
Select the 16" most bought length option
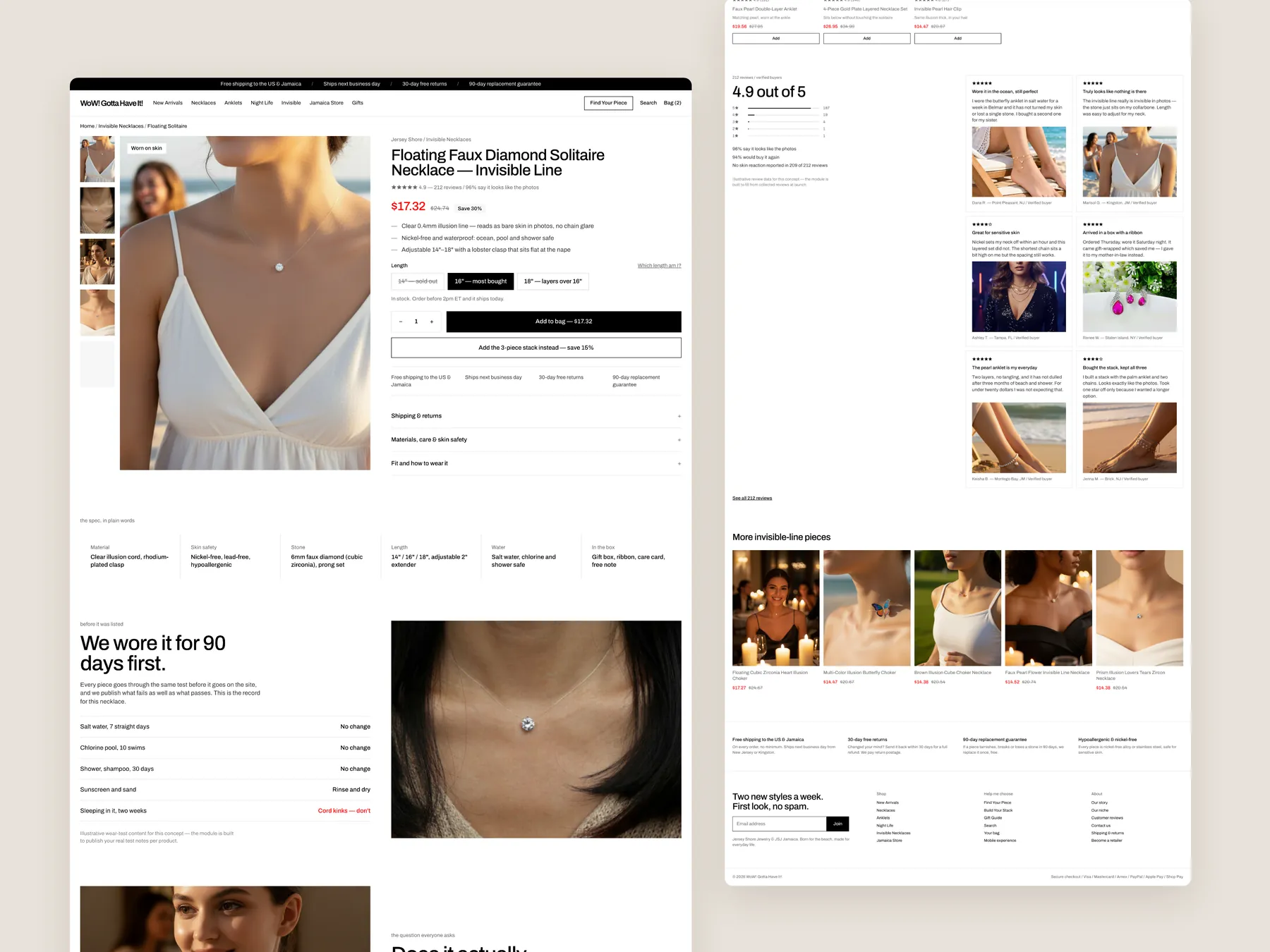[x=480, y=281]
